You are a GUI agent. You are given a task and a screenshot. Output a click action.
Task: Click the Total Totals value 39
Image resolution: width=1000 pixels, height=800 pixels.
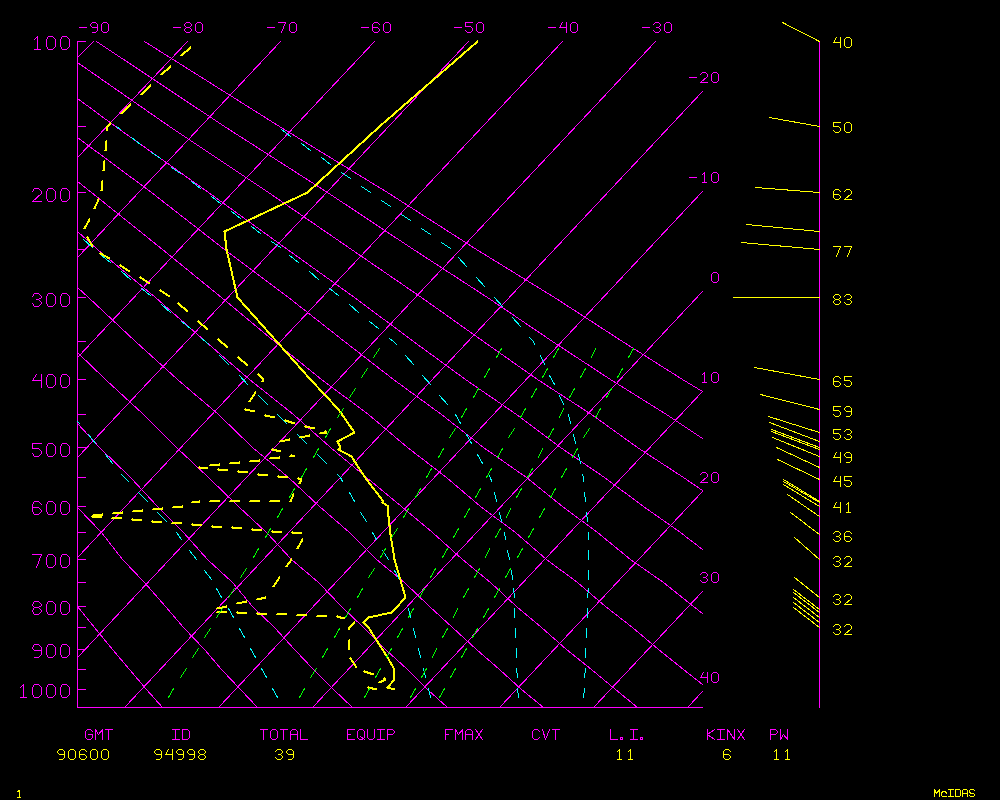[284, 755]
